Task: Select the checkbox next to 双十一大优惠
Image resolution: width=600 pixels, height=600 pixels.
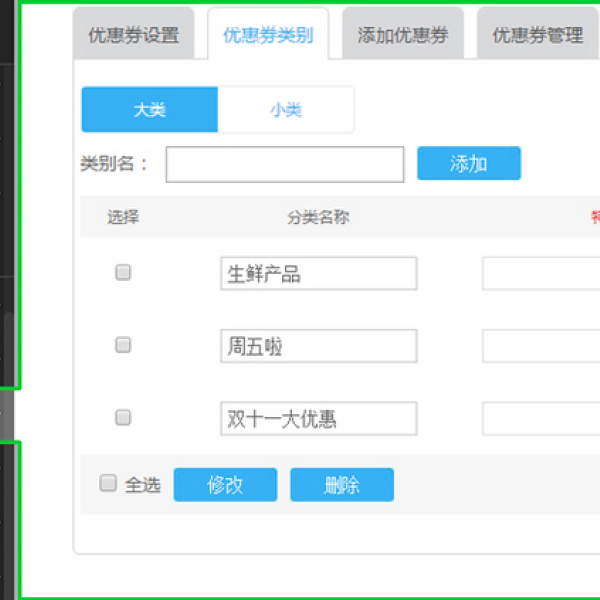Action: tap(123, 418)
